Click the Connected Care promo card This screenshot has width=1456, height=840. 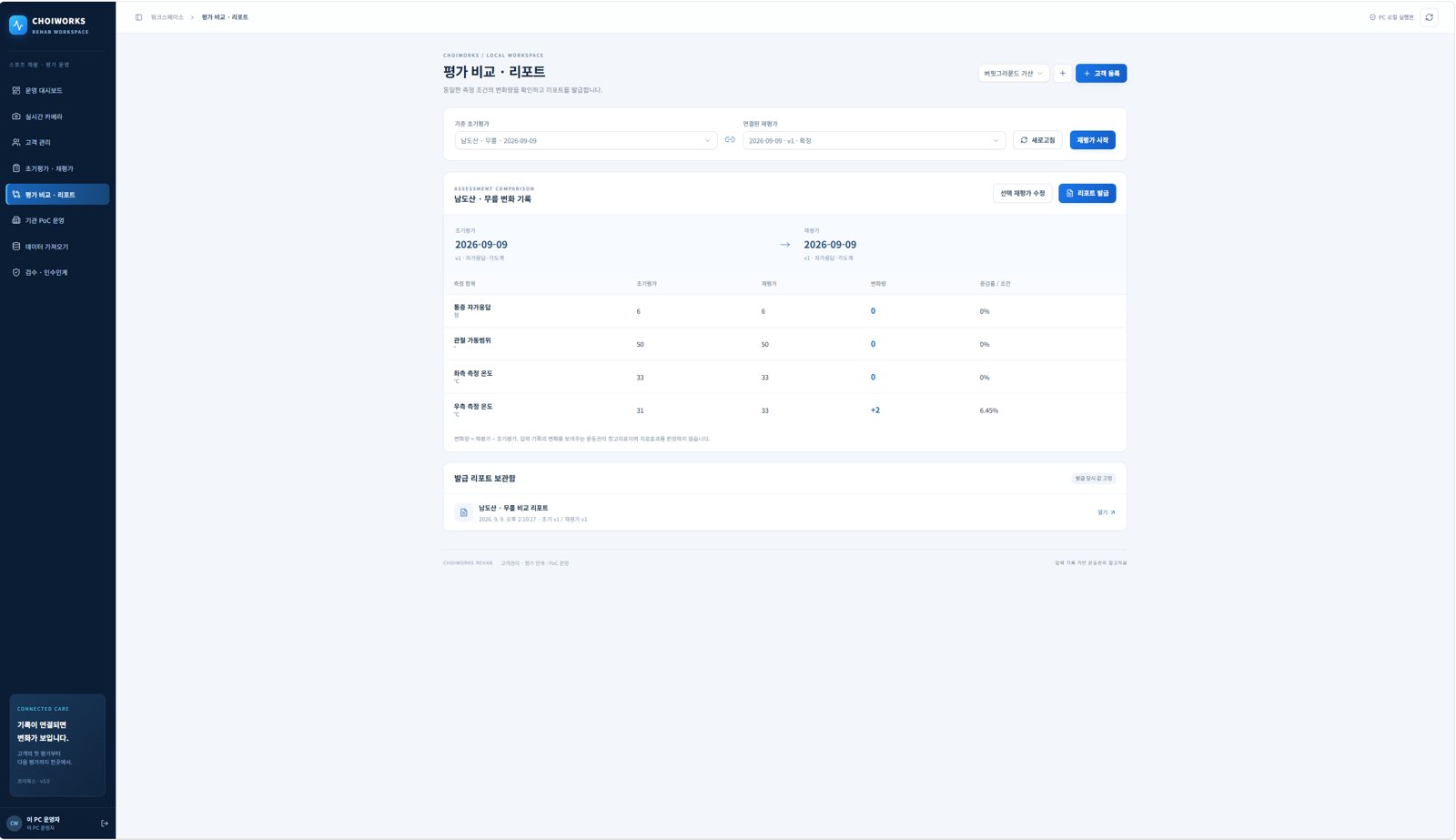pyautogui.click(x=57, y=745)
